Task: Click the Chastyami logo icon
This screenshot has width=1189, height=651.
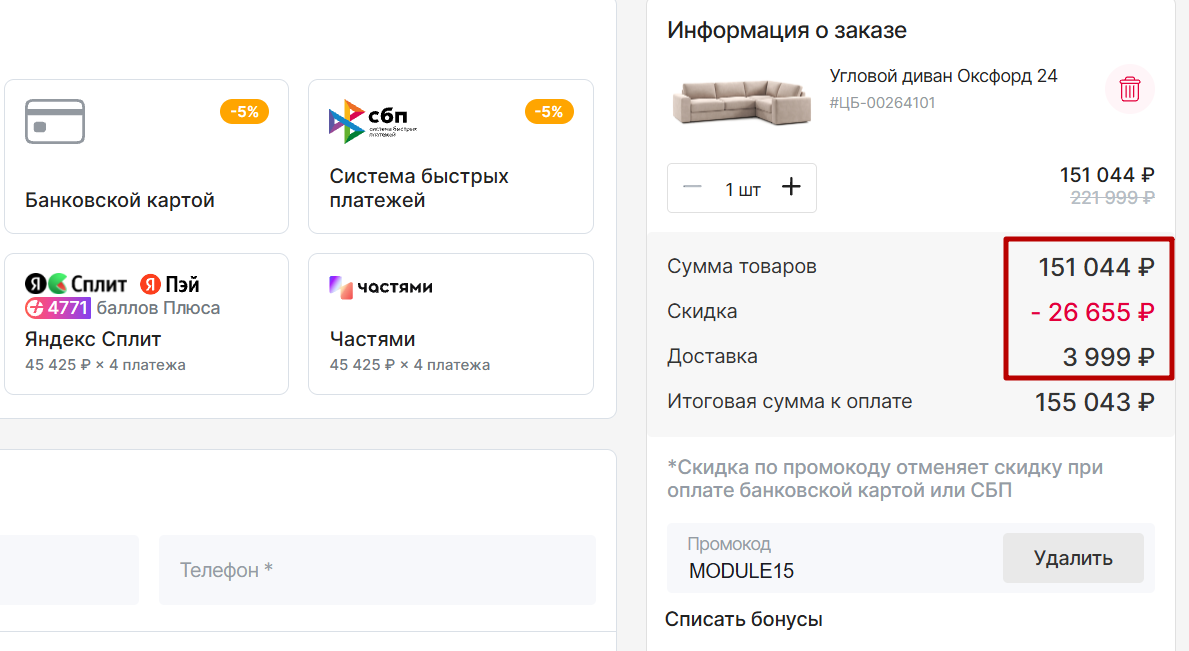Action: pos(381,287)
